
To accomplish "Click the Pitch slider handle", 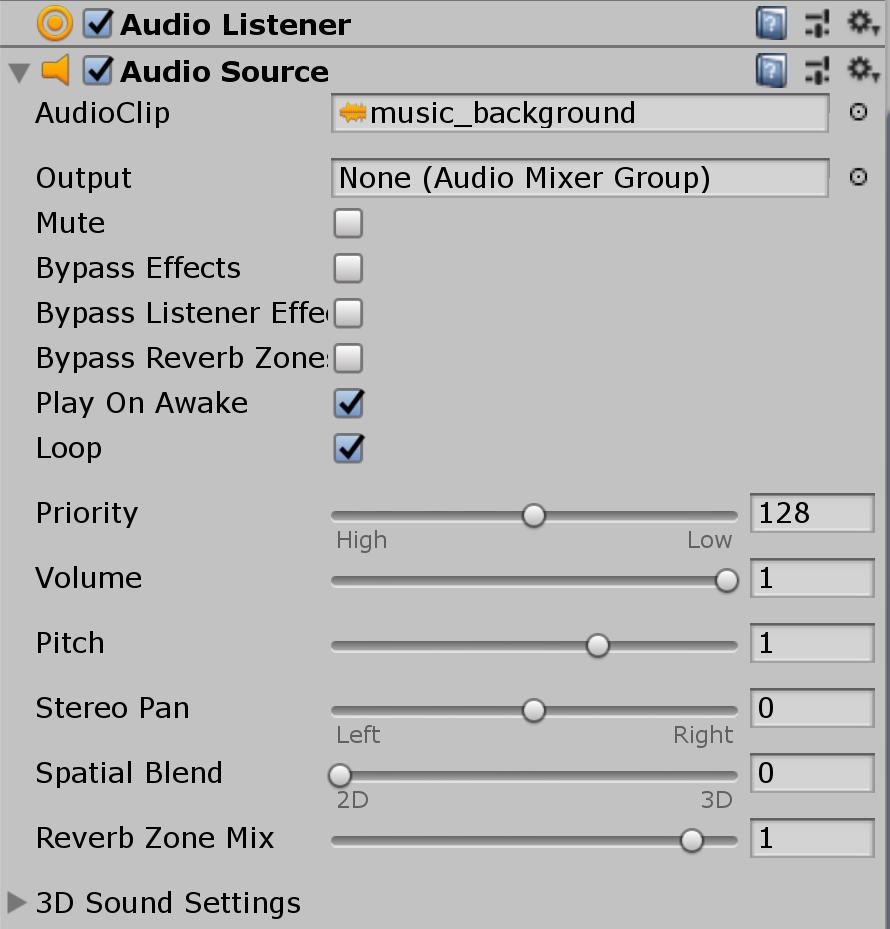I will pos(598,645).
